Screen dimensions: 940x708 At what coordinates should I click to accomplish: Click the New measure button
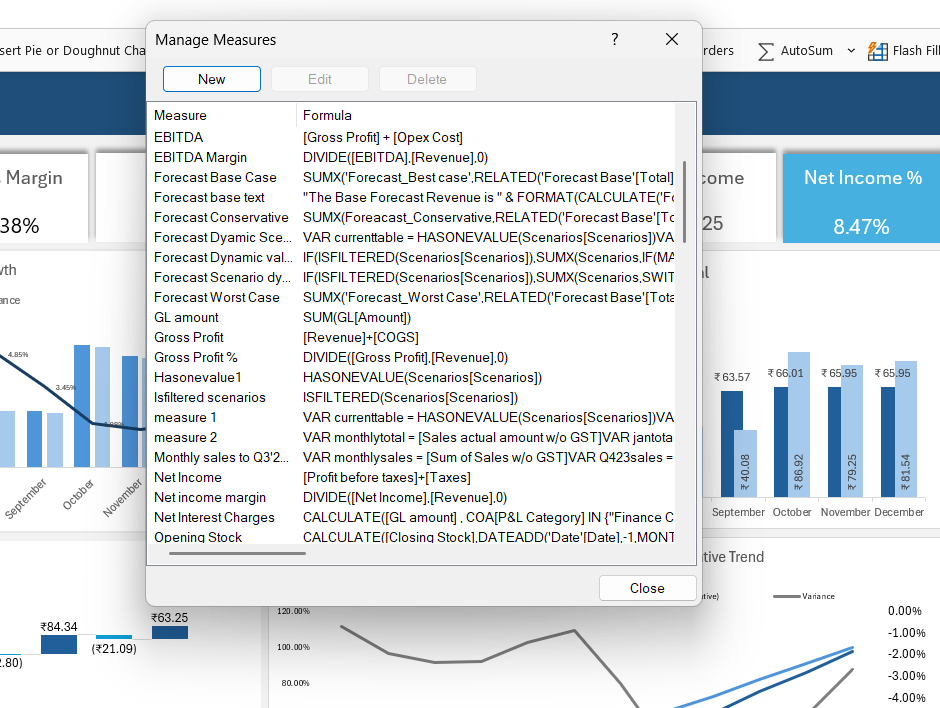[x=212, y=79]
